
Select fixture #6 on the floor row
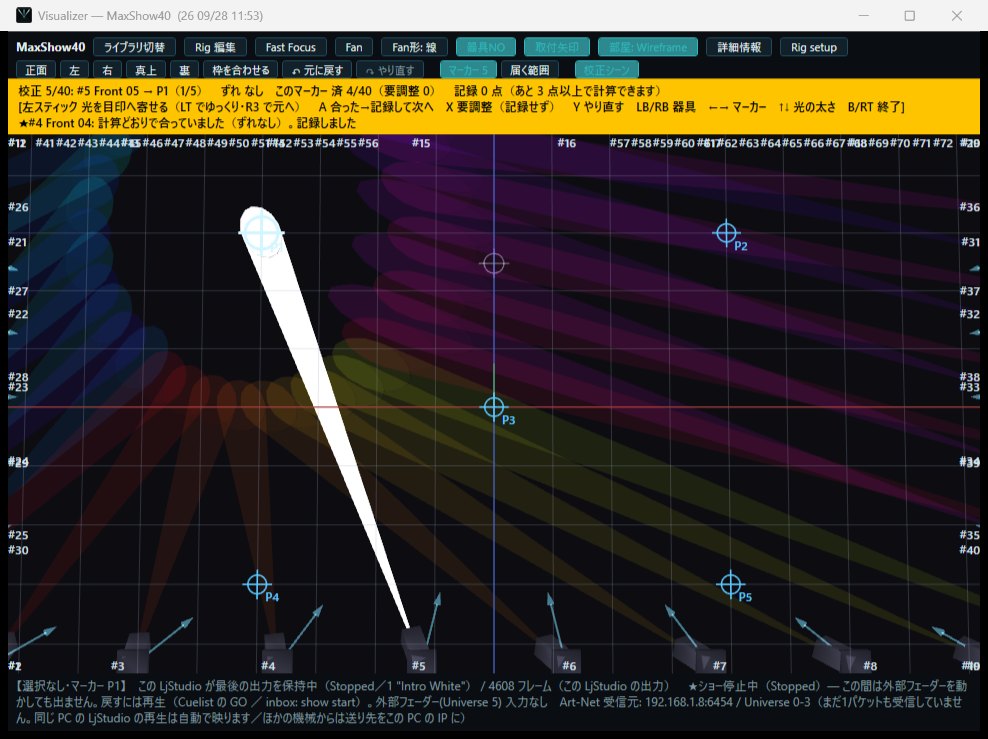pos(556,653)
